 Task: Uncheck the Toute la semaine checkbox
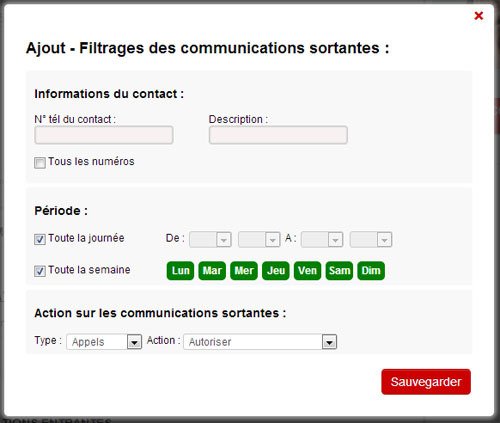(40, 271)
